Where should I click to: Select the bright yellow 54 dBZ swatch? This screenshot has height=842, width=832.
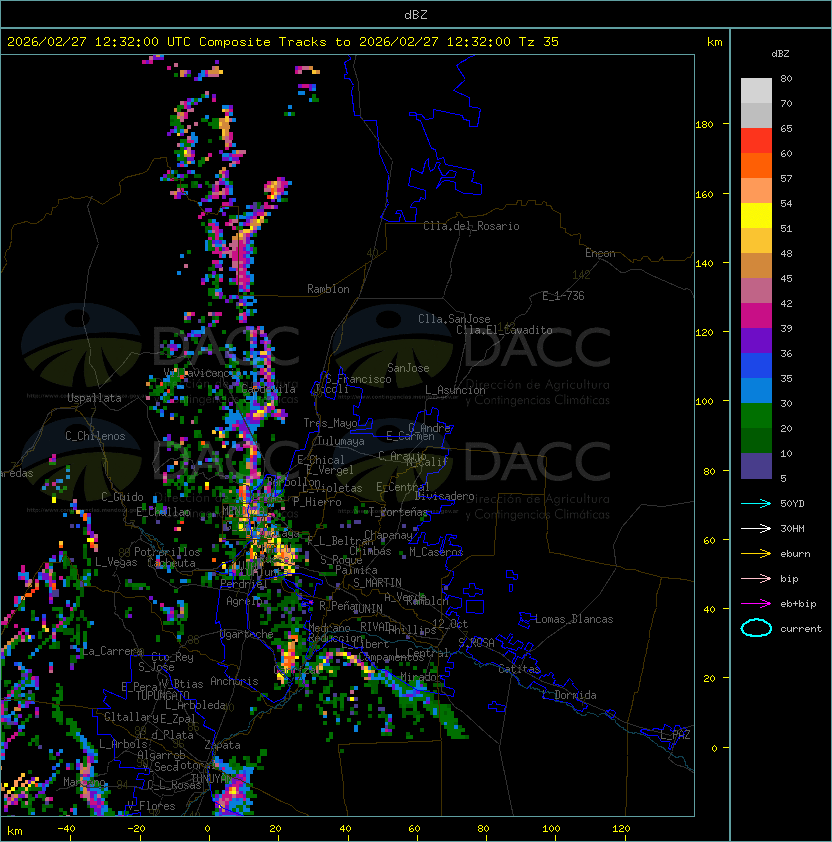756,216
